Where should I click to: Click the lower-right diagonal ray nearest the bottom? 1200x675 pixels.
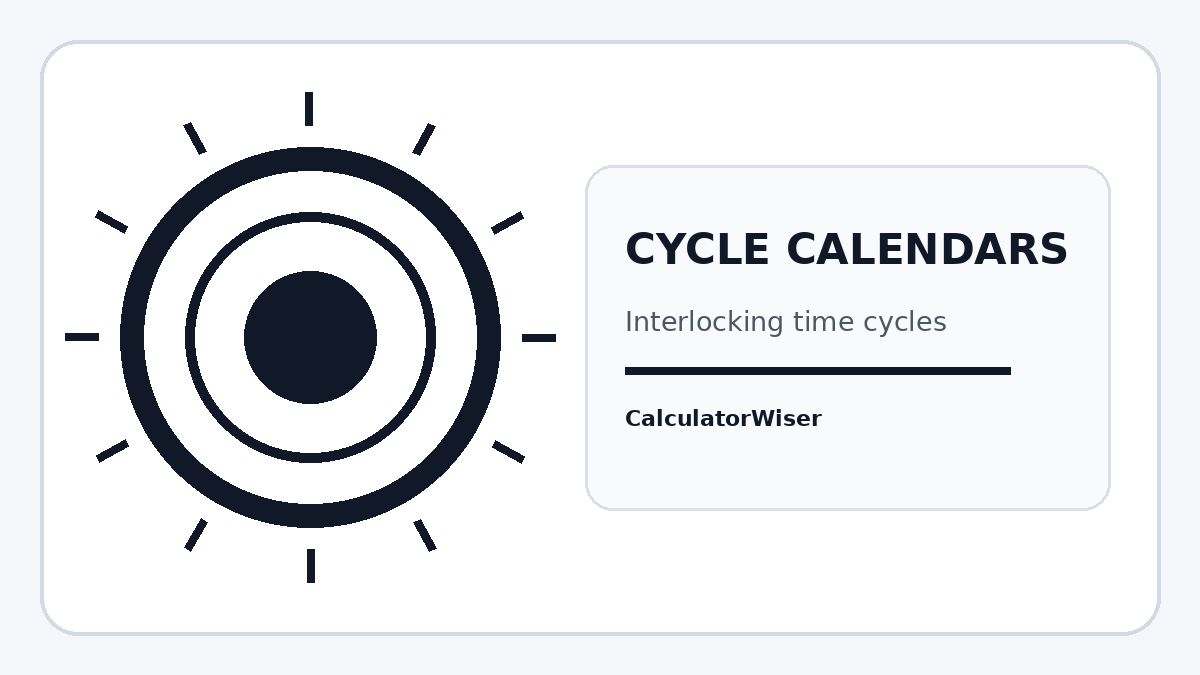coord(425,535)
